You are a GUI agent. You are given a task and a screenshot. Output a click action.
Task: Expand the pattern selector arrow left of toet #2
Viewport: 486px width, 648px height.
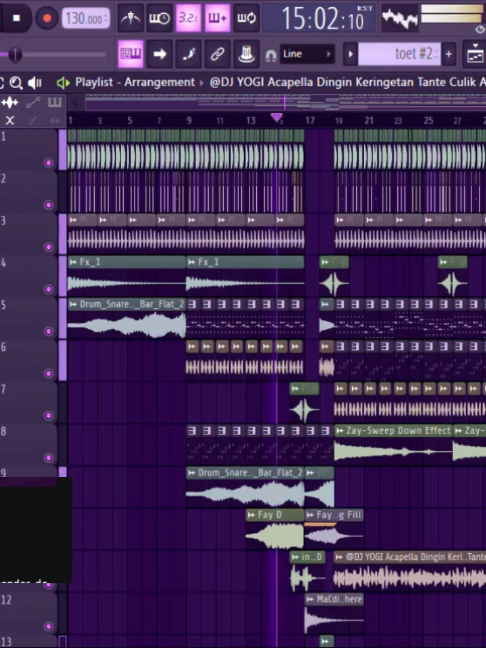350,54
